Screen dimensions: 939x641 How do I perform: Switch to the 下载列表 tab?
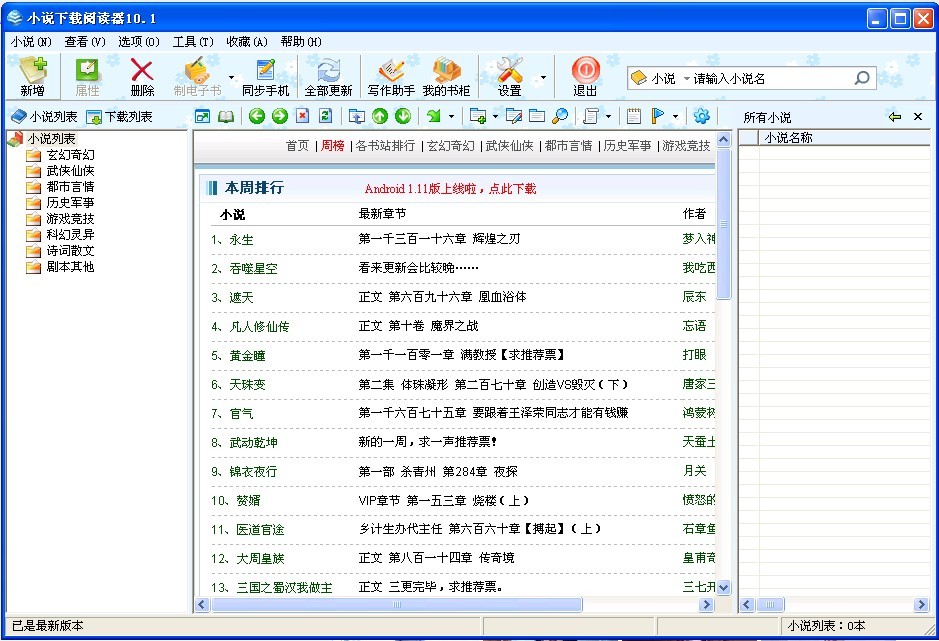pyautogui.click(x=120, y=117)
